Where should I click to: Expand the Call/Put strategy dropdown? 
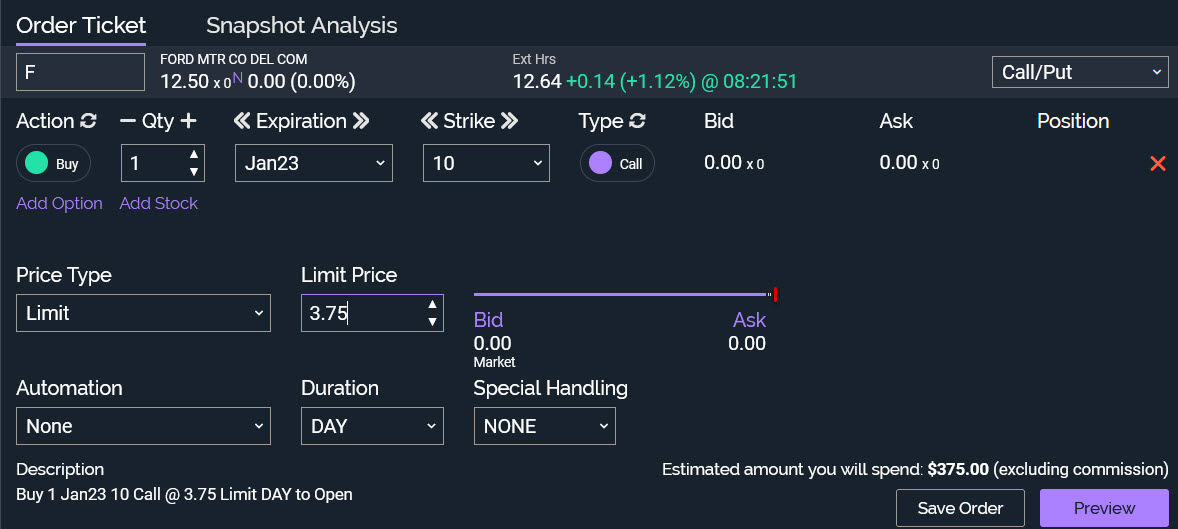point(1079,72)
